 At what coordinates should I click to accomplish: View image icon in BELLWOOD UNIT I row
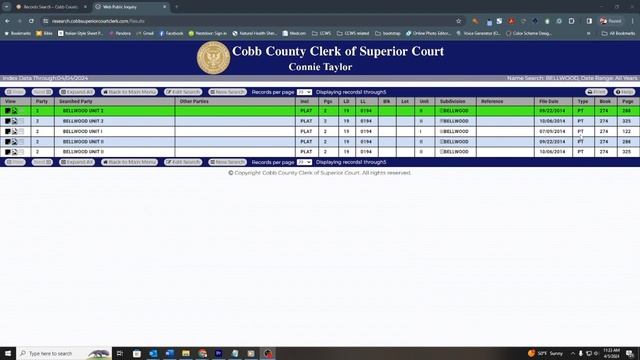tap(14, 131)
